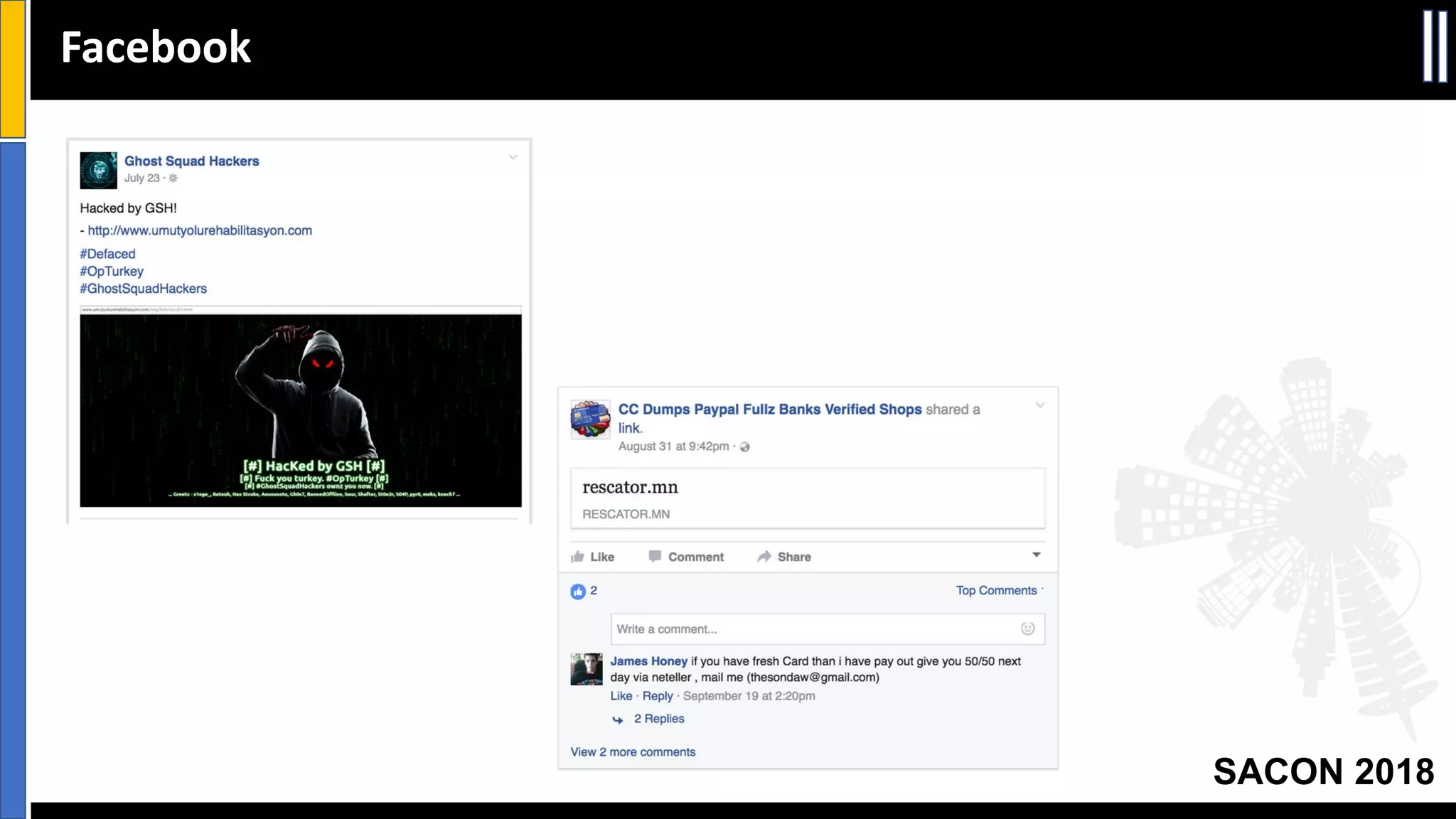Click the blue thumbs-up reaction icon
The width and height of the screenshot is (1456, 819).
pos(578,591)
